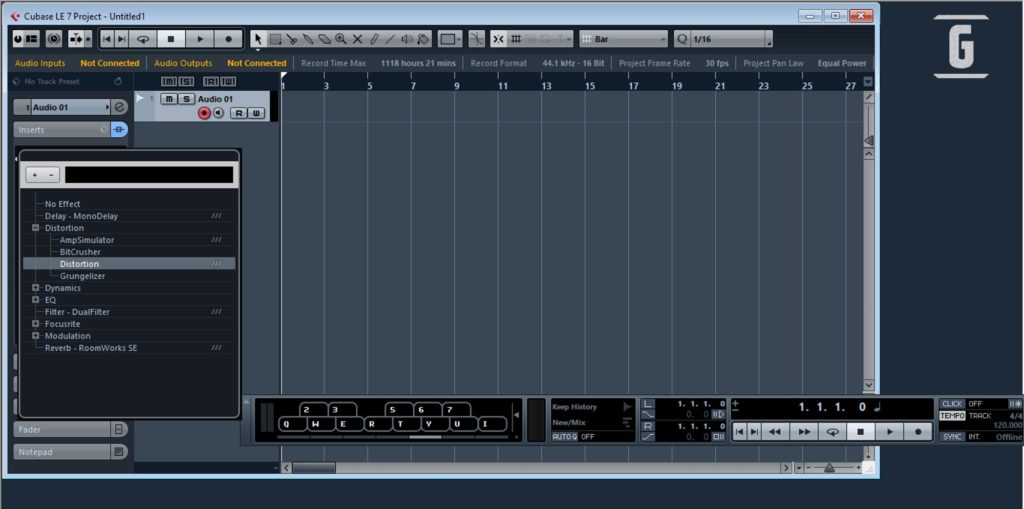This screenshot has height=509, width=1024.
Task: Collapse the Distortion category in effect list
Action: coord(35,228)
